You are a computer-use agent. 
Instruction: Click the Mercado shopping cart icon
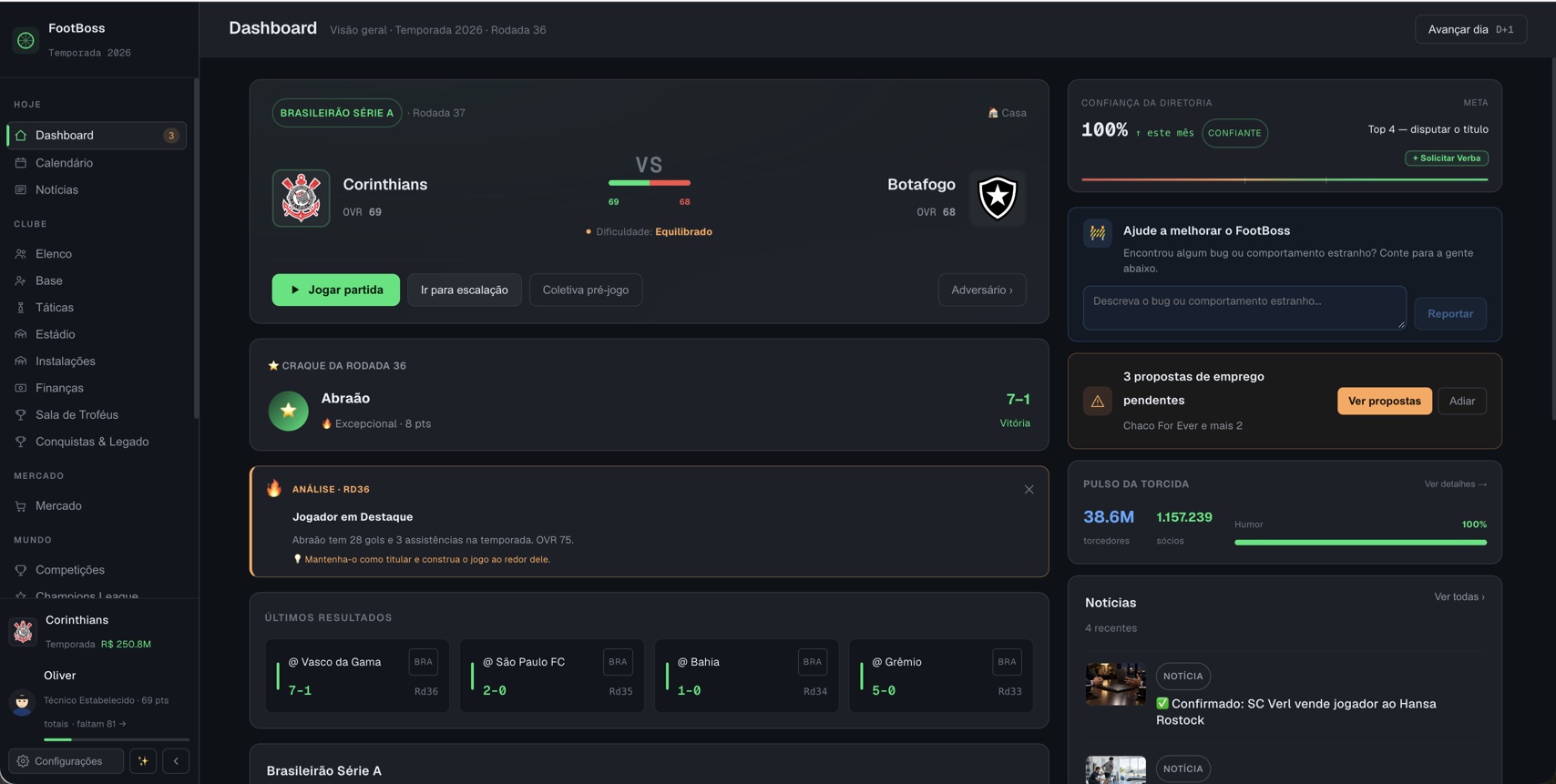(21, 506)
